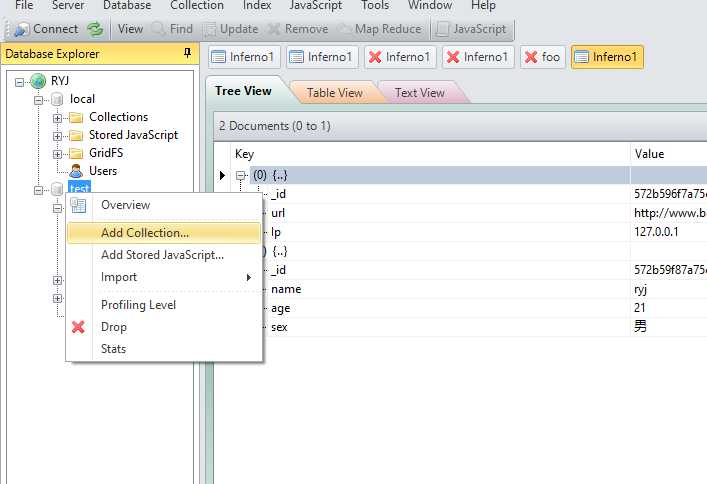Image resolution: width=707 pixels, height=484 pixels.
Task: Pin the Database Explorer panel
Action: tap(188, 53)
